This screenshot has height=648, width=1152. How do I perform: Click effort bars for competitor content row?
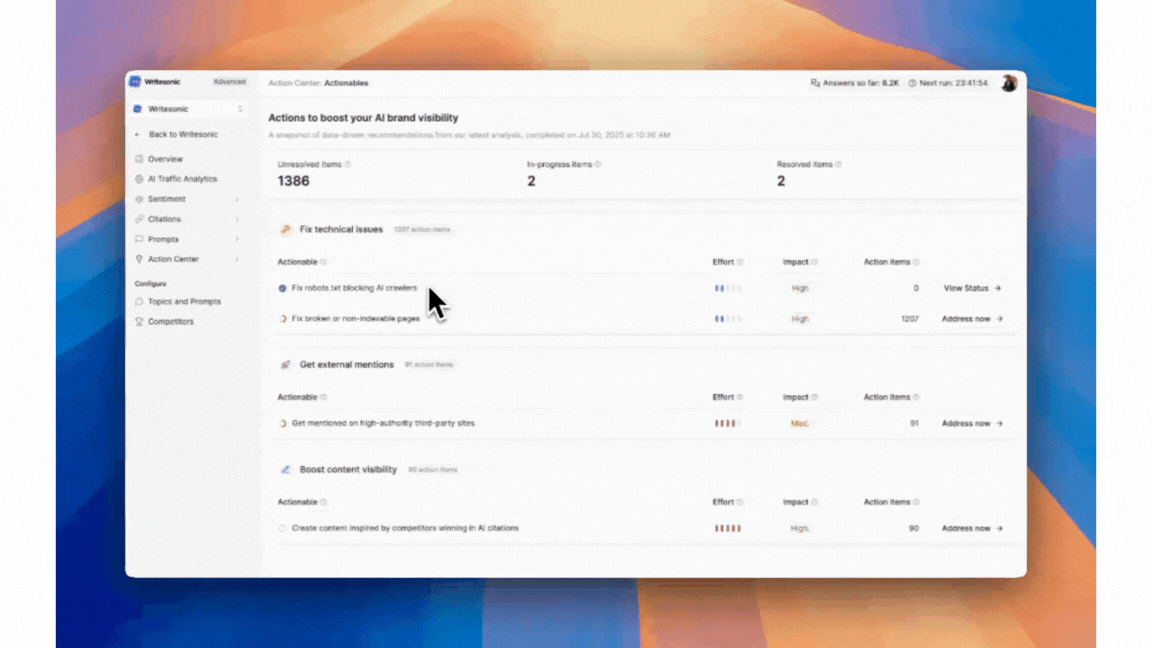727,528
